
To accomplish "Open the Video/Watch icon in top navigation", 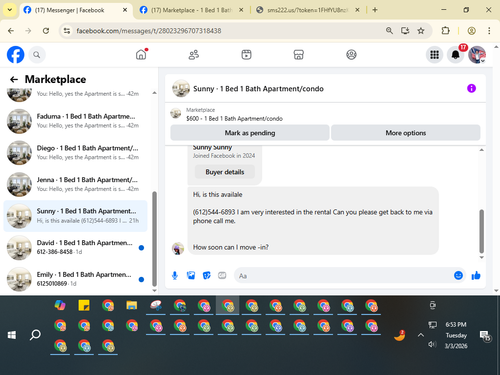I will (246, 55).
